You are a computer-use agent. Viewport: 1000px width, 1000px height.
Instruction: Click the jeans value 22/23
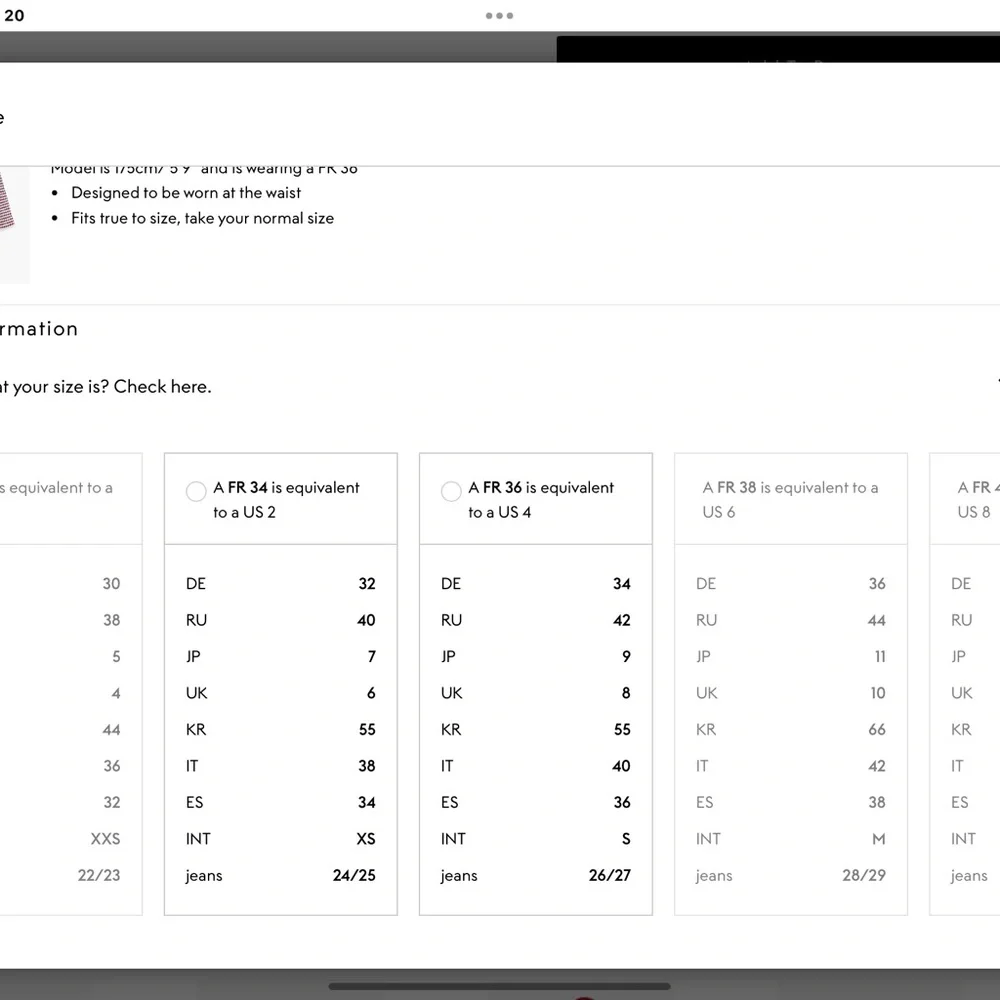coord(99,875)
